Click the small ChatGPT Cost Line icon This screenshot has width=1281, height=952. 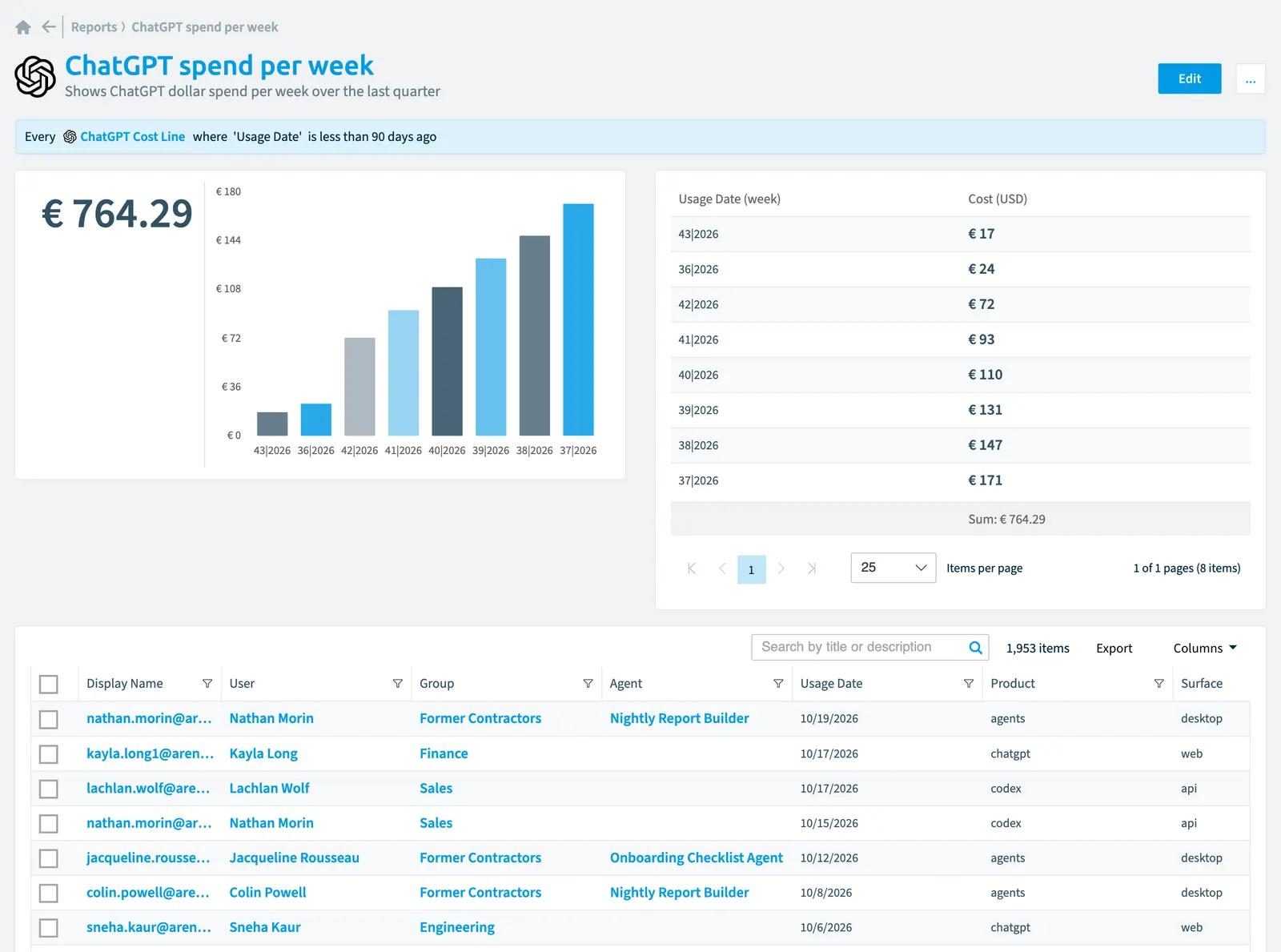point(70,137)
